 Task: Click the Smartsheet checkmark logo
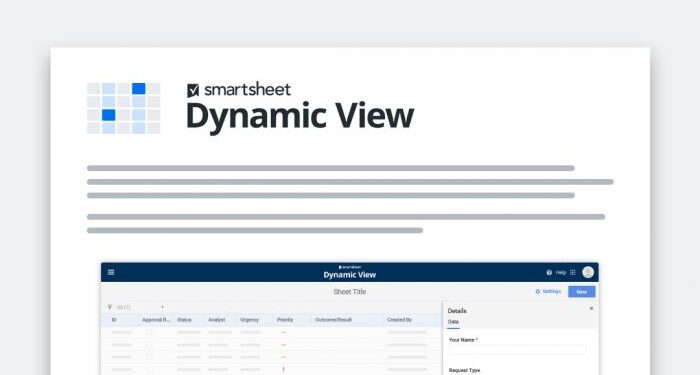tap(193, 90)
